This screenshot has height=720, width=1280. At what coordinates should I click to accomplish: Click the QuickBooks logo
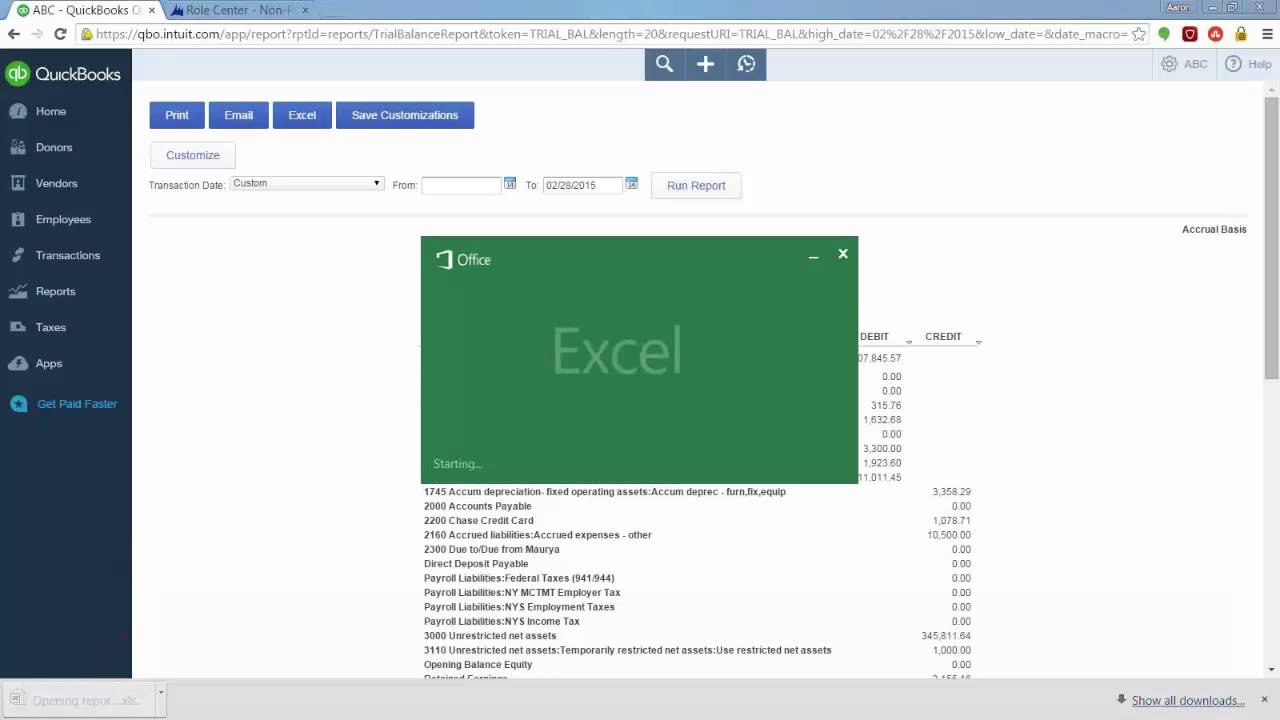62,74
